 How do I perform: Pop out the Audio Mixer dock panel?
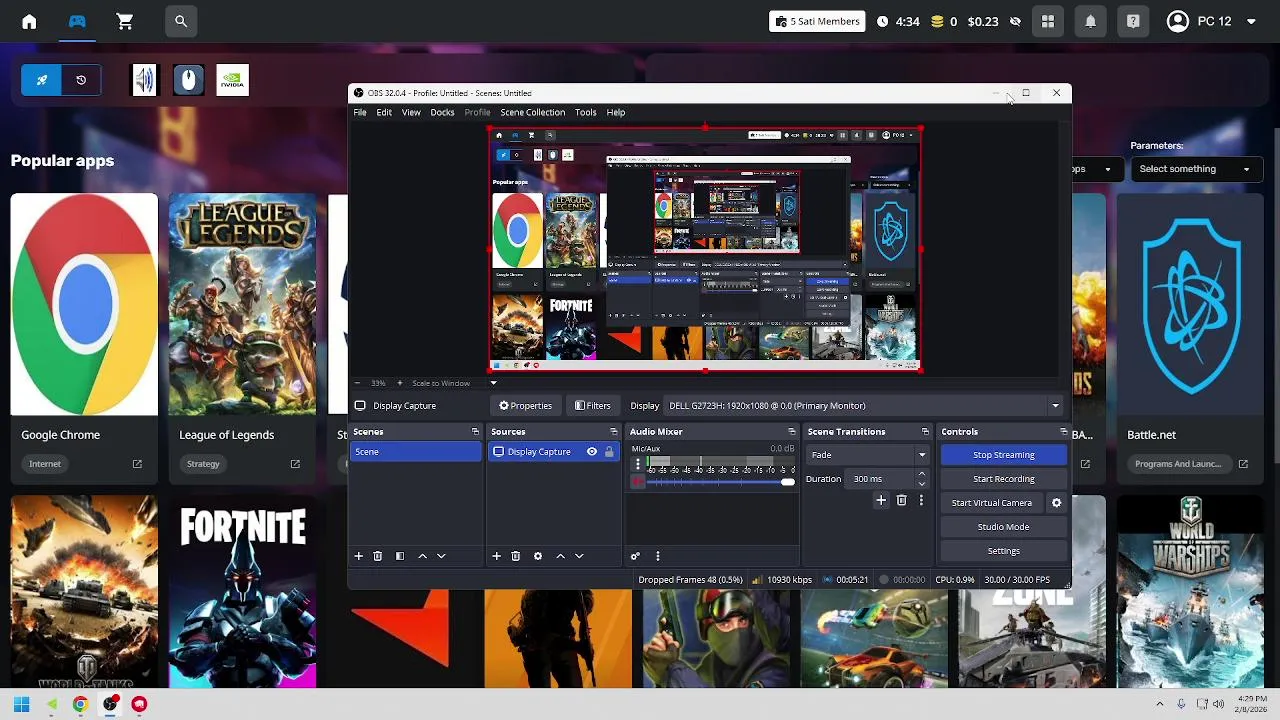(x=791, y=432)
